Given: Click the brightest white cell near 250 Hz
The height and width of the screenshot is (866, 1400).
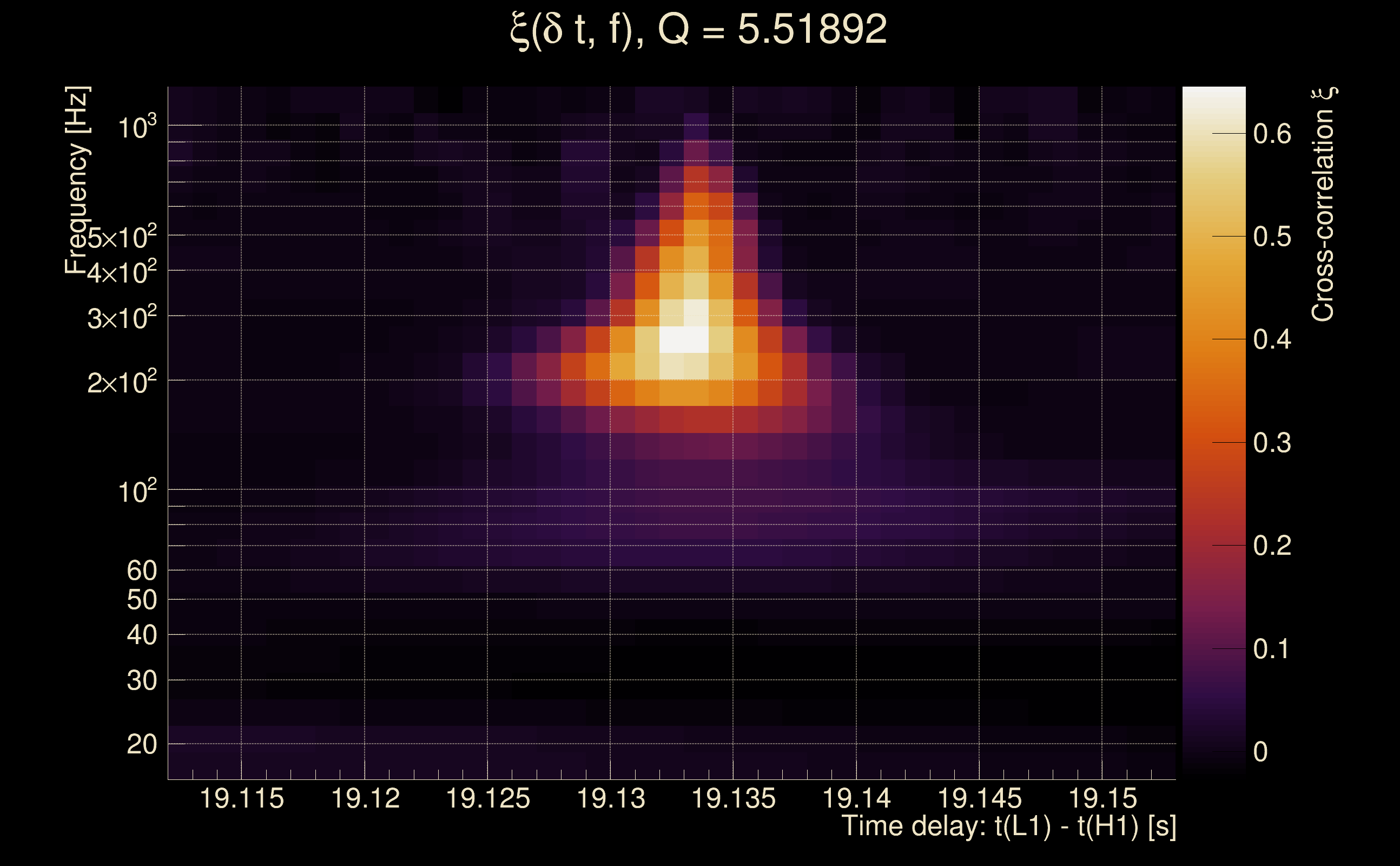Looking at the screenshot, I should click(684, 339).
